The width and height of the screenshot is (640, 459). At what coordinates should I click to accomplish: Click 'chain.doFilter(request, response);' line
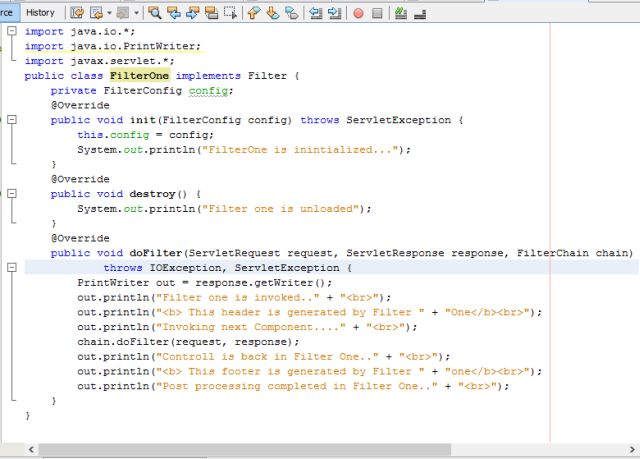pyautogui.click(x=188, y=342)
